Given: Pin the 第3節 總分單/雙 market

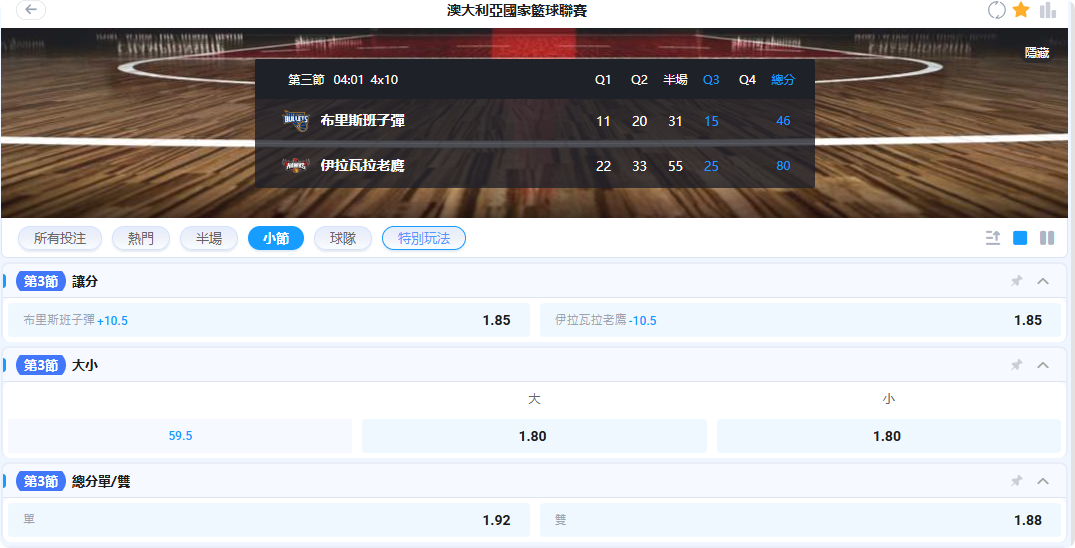Looking at the screenshot, I should pyautogui.click(x=1016, y=481).
